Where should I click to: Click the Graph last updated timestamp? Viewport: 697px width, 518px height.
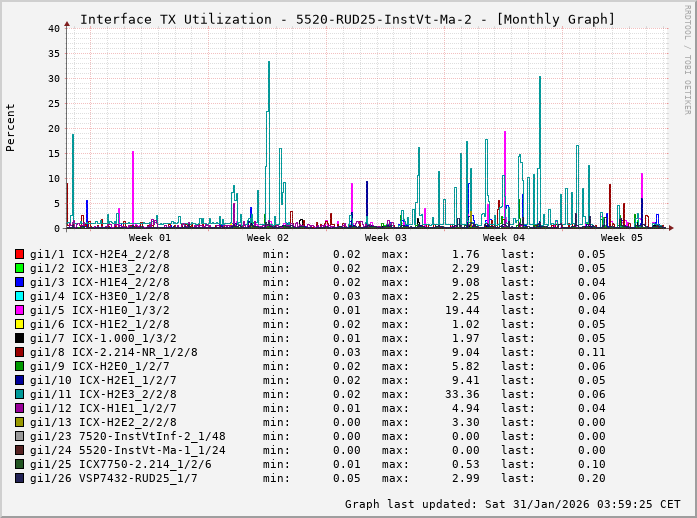512,504
